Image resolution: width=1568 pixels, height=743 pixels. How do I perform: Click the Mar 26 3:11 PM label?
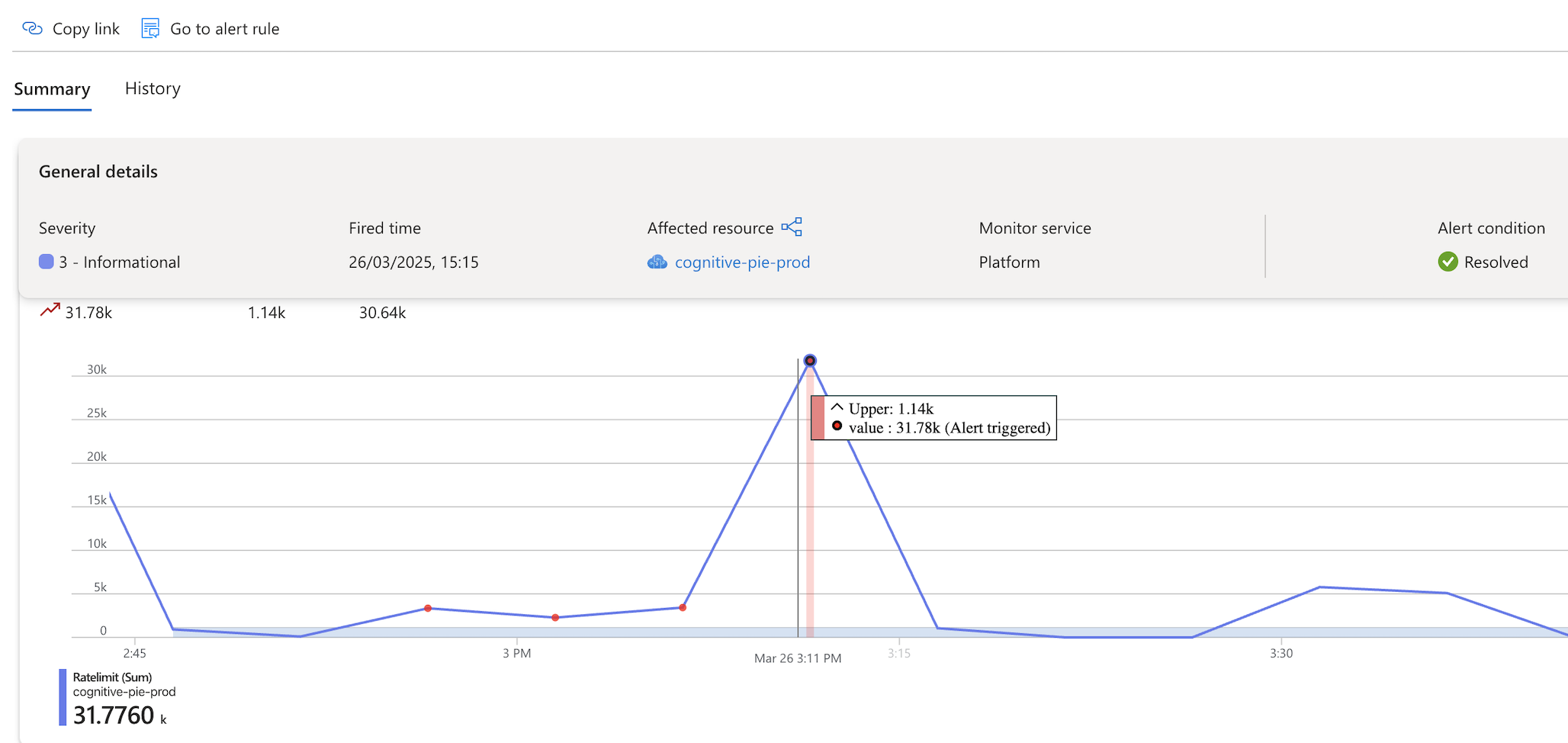click(798, 658)
